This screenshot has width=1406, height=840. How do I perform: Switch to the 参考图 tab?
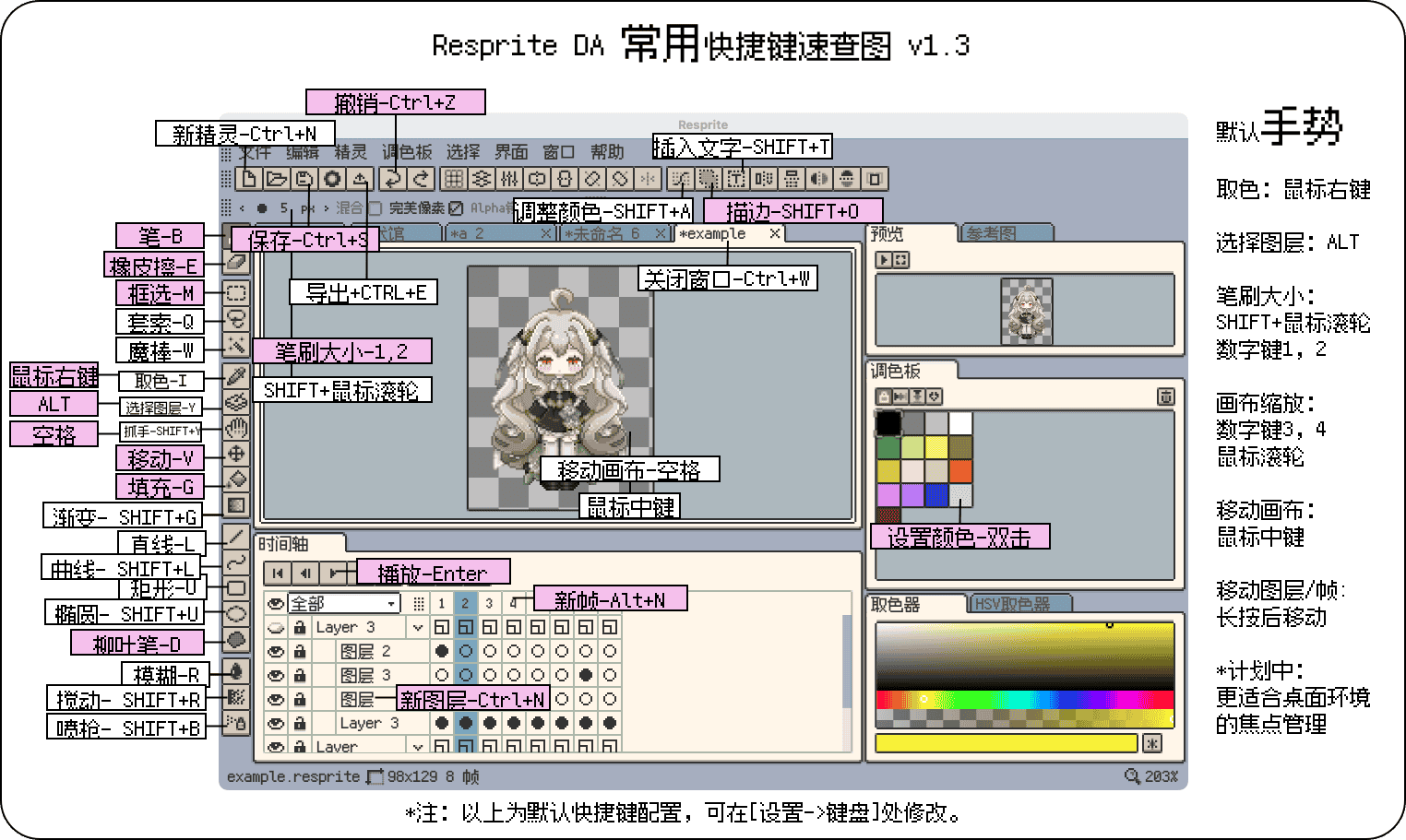pos(1007,233)
